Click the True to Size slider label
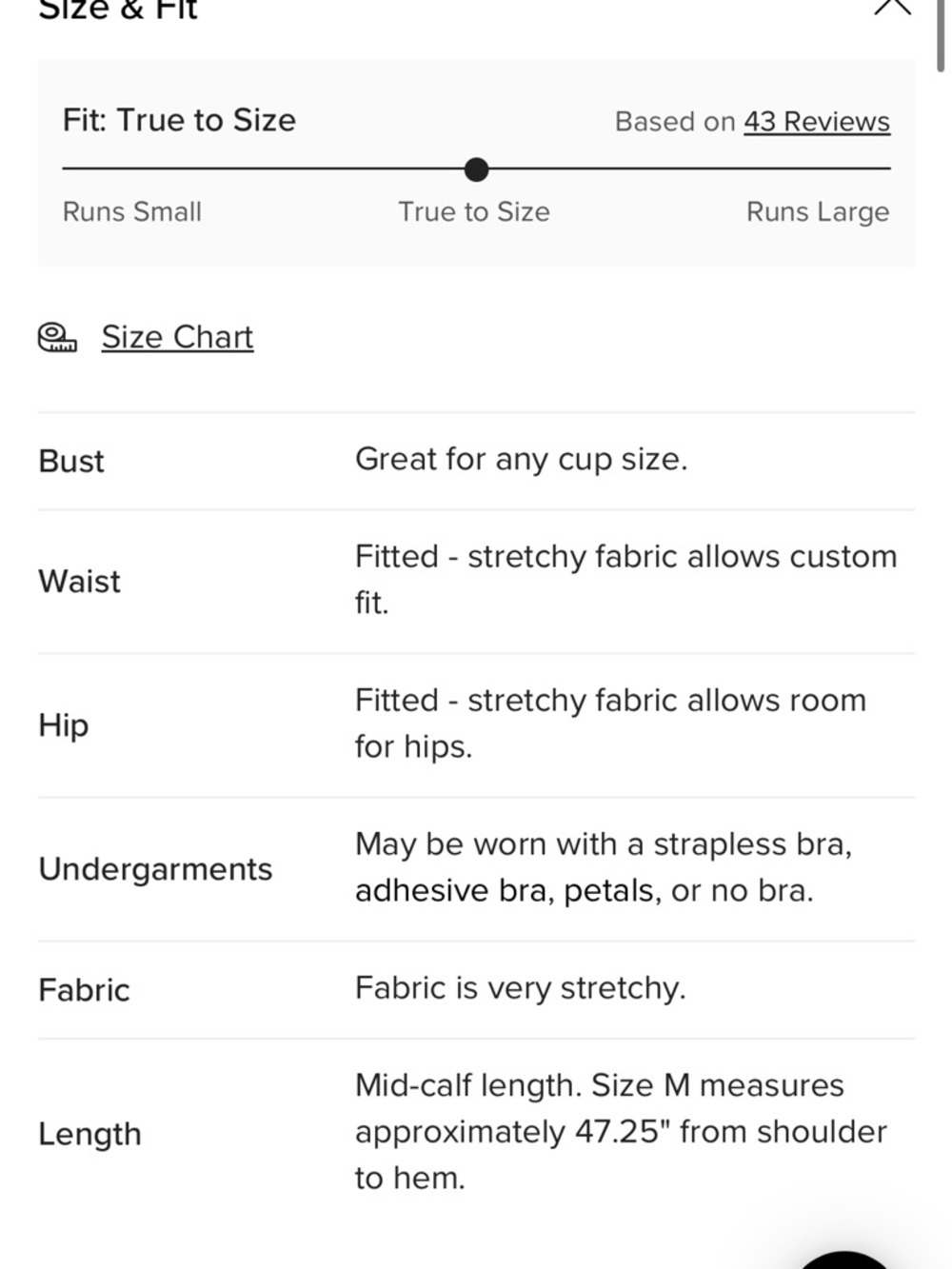952x1269 pixels. click(x=474, y=211)
